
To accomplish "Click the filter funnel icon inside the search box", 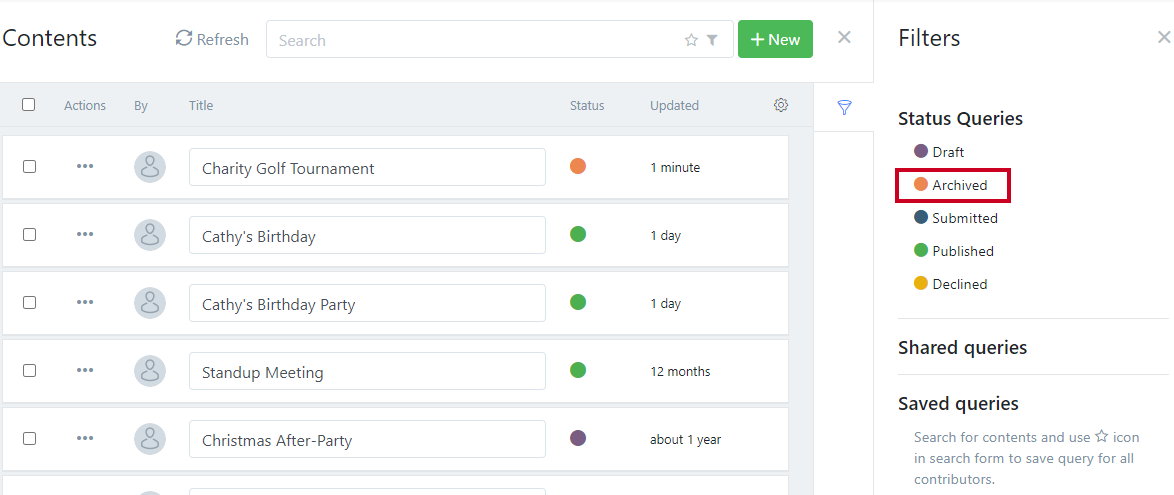I will (x=712, y=40).
